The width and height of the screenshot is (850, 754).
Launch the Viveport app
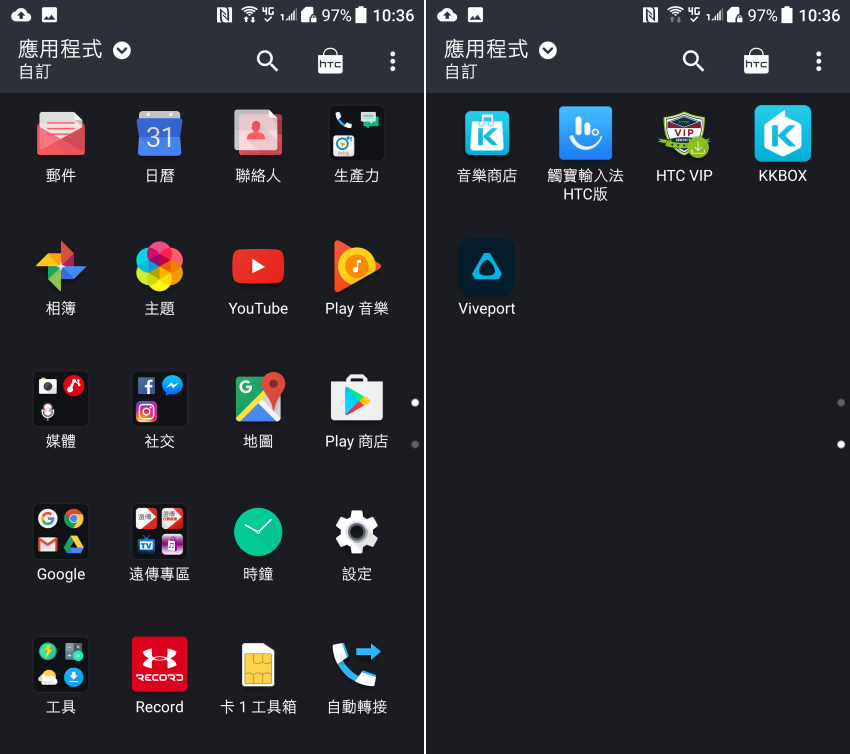(x=487, y=266)
